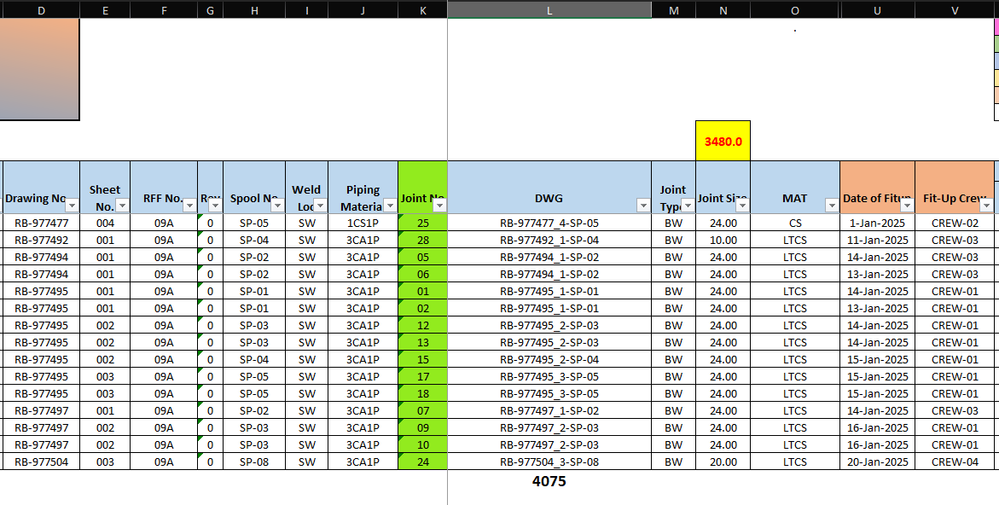Open the MAT column filter dropdown
The image size is (999, 505).
832,206
